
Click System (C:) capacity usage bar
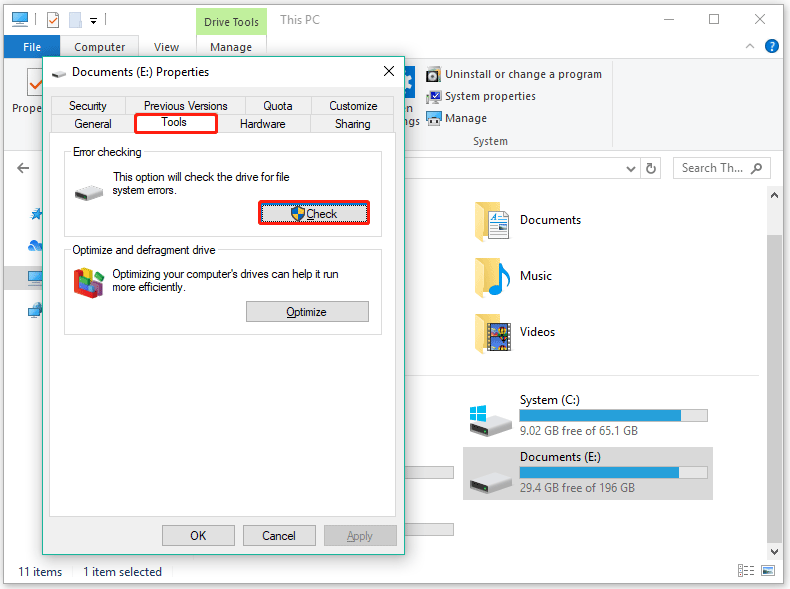[x=613, y=416]
